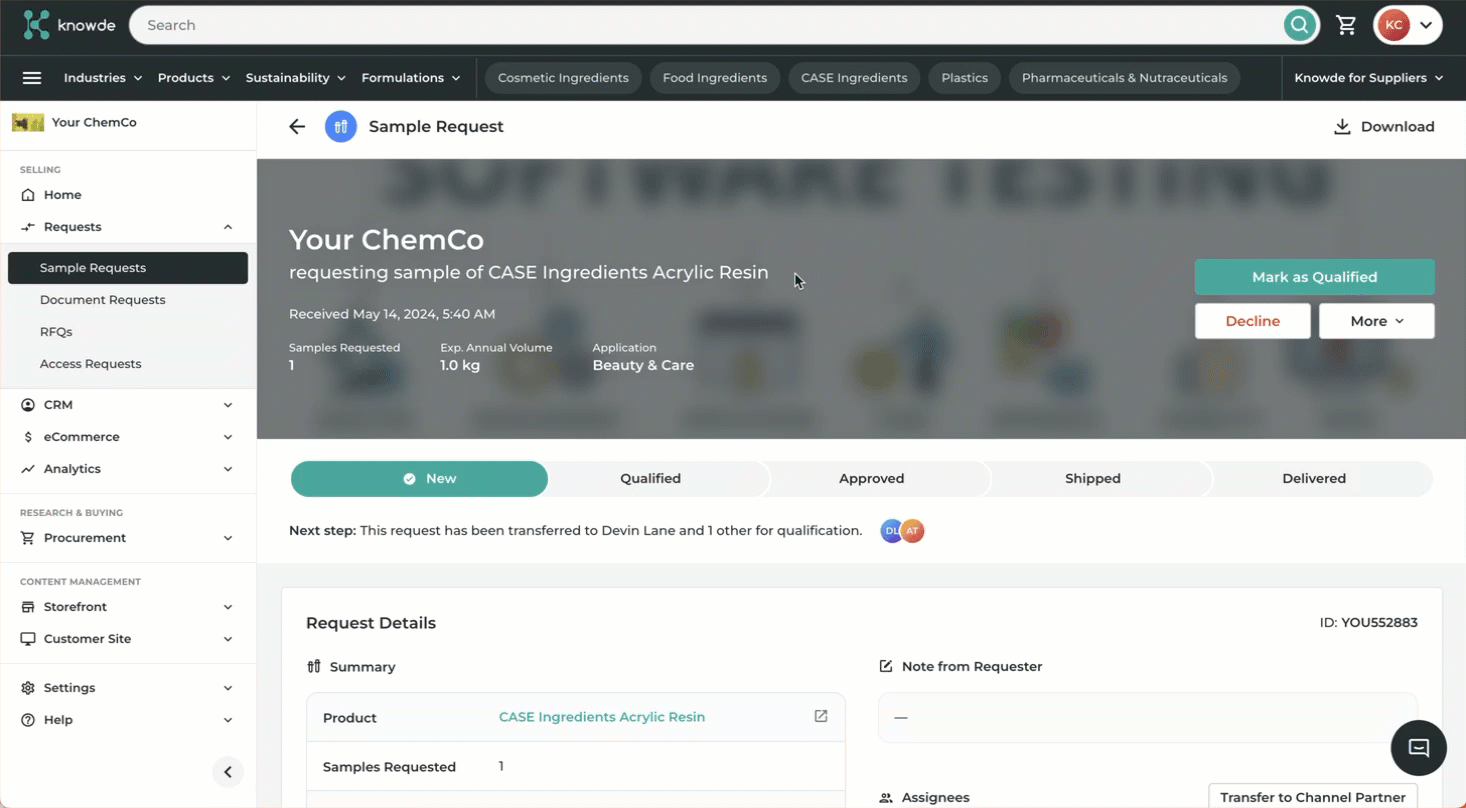Click the New status step
The width and height of the screenshot is (1466, 808).
point(419,479)
